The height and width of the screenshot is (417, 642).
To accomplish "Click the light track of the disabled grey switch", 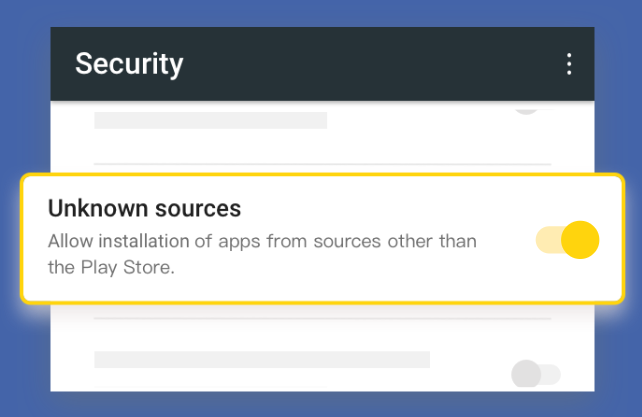I will pos(551,375).
